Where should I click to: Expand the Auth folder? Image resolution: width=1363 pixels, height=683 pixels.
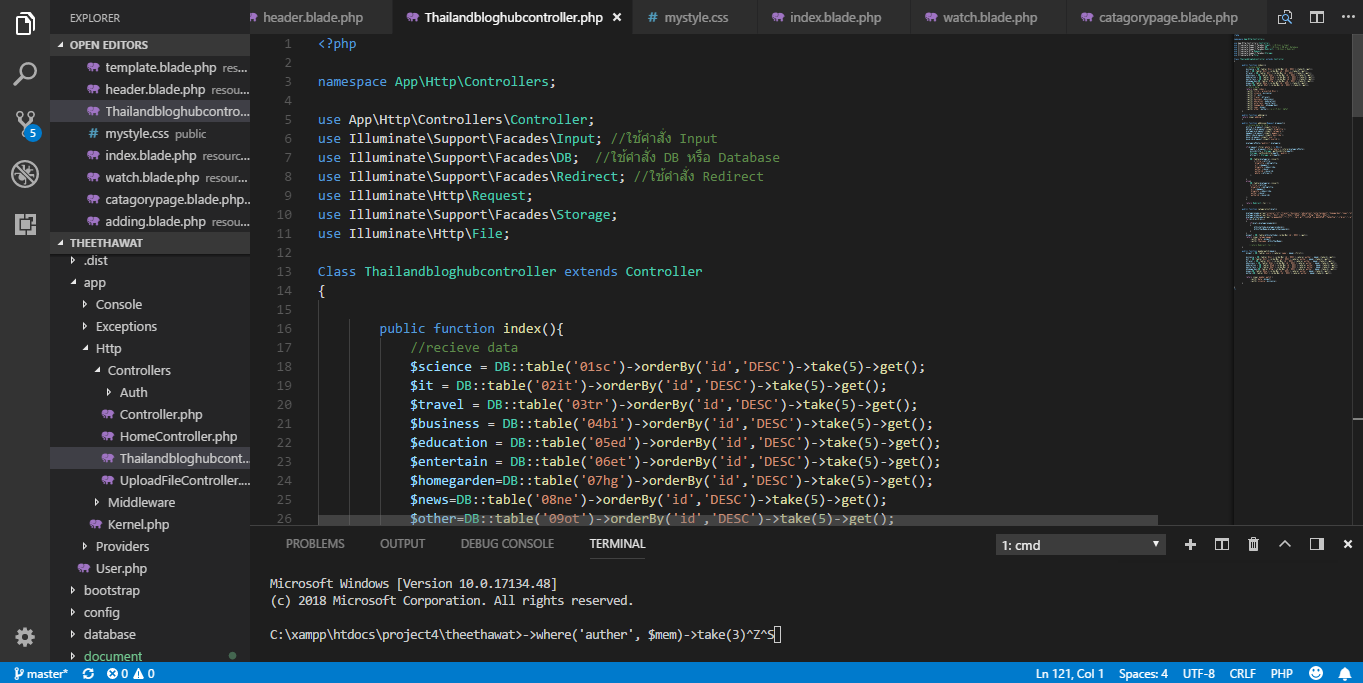150,392
